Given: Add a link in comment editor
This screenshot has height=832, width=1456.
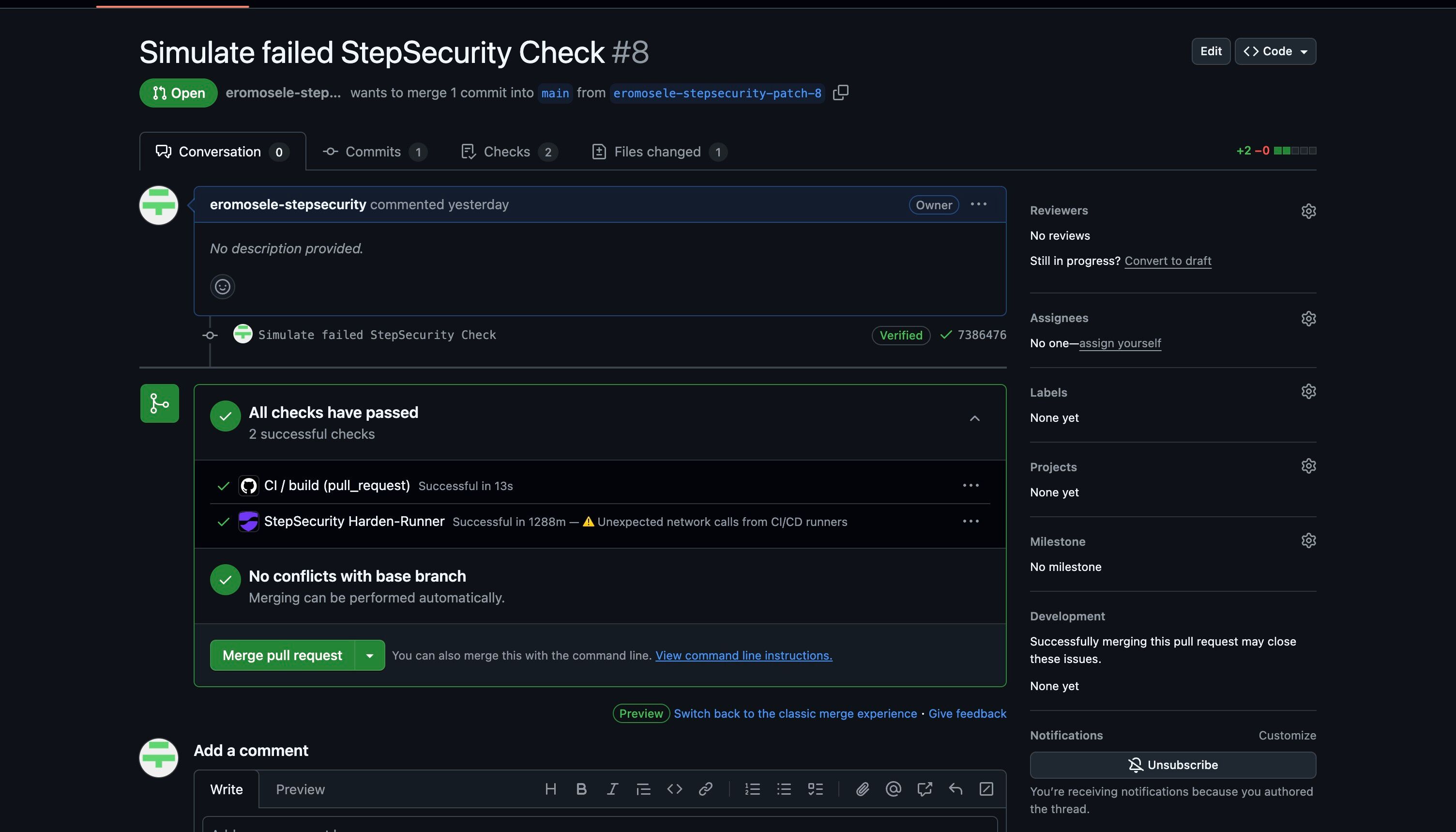Looking at the screenshot, I should [x=706, y=789].
